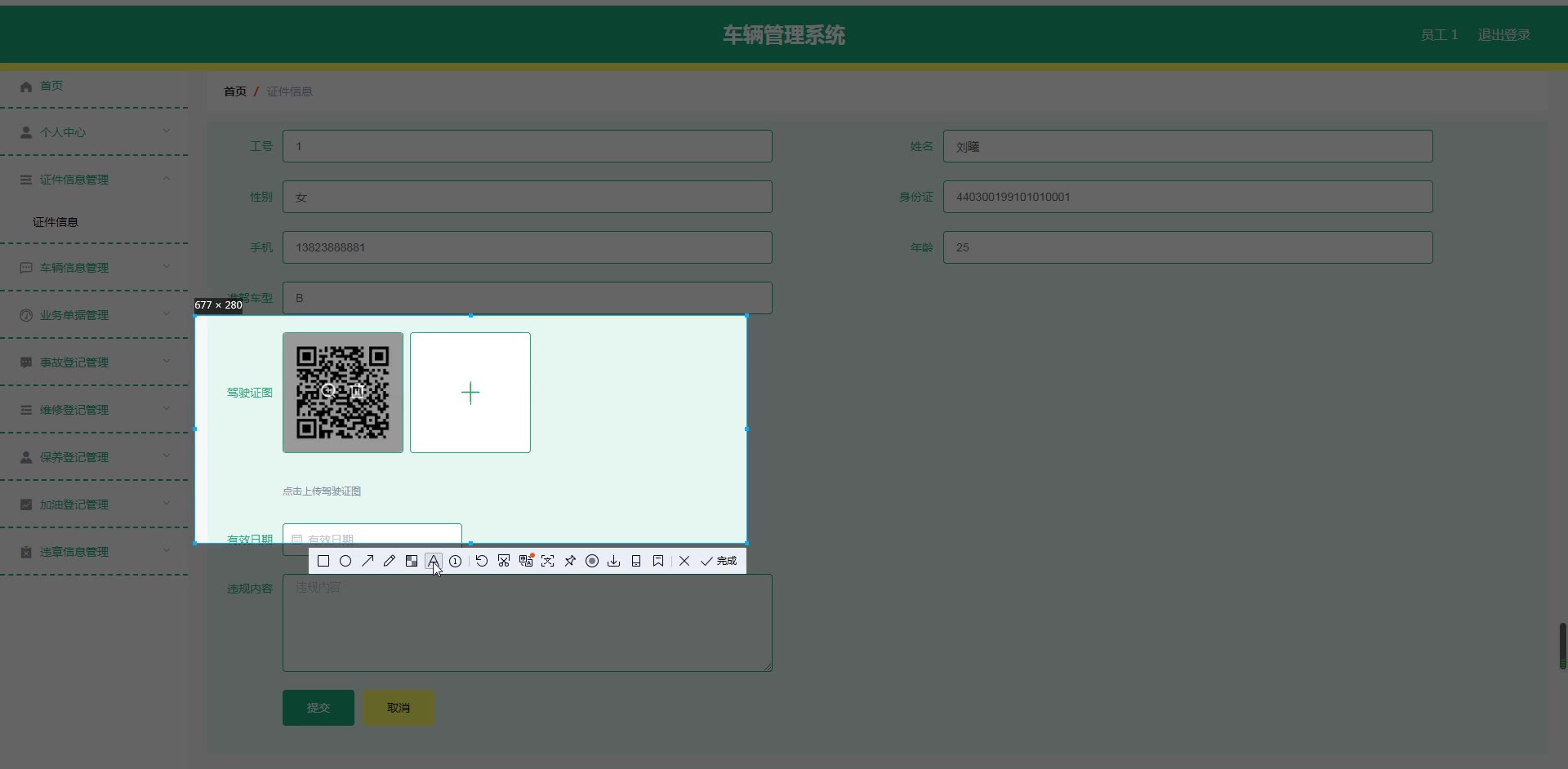Click the 点击上传驾驶证图 hint text
This screenshot has height=769, width=1568.
(322, 491)
